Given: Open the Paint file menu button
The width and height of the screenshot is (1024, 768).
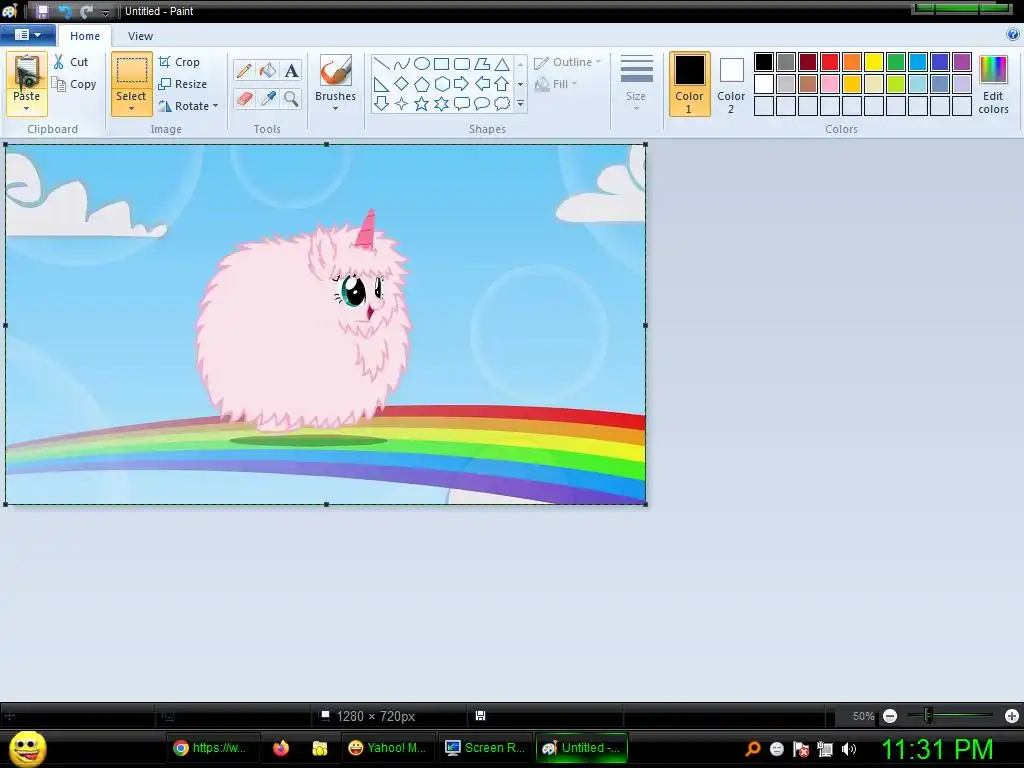Looking at the screenshot, I should 27,35.
